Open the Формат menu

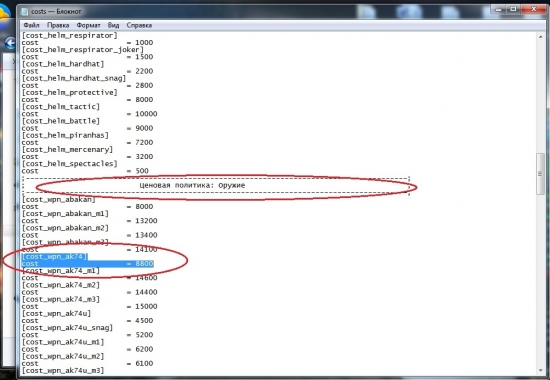[88, 25]
